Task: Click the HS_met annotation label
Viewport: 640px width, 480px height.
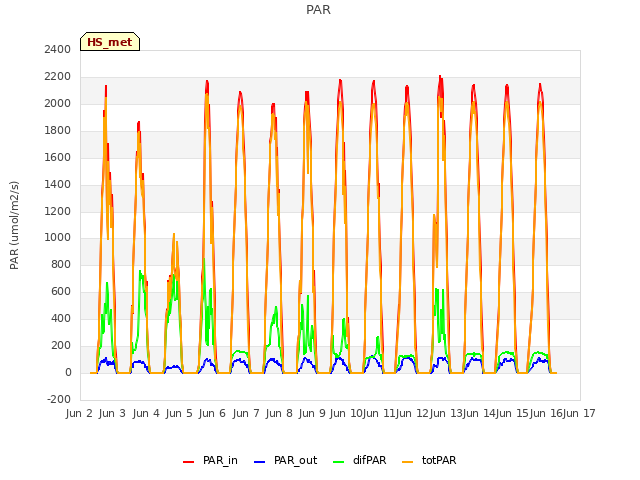Action: (110, 42)
